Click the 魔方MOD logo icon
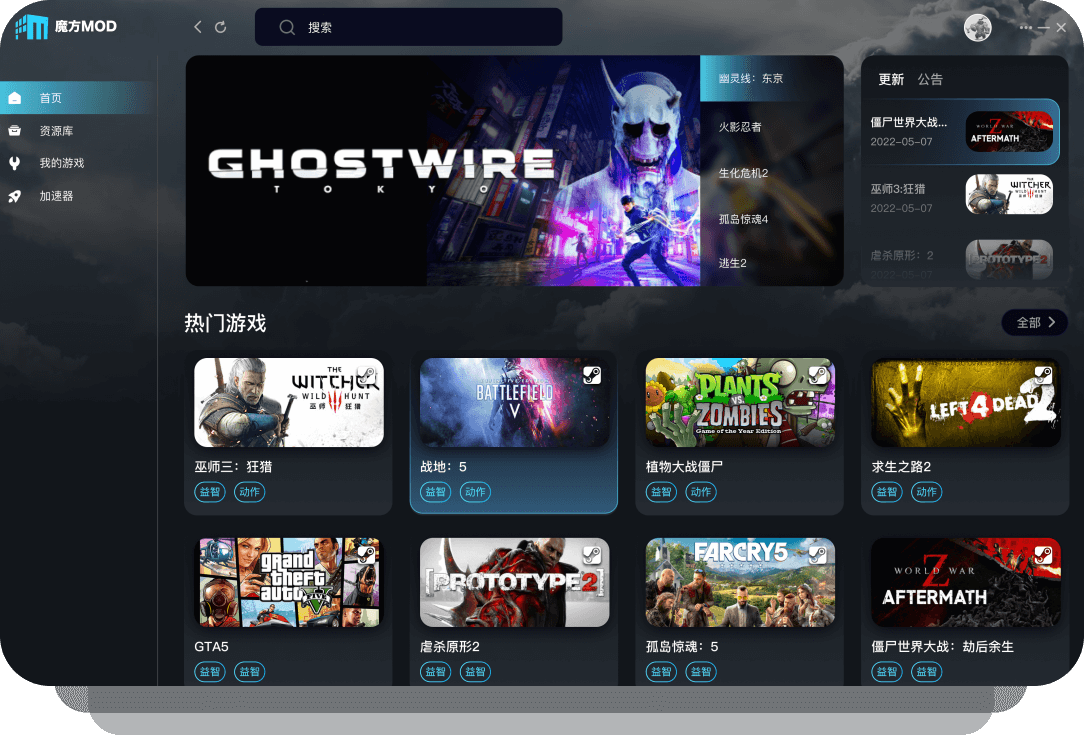 tap(31, 27)
